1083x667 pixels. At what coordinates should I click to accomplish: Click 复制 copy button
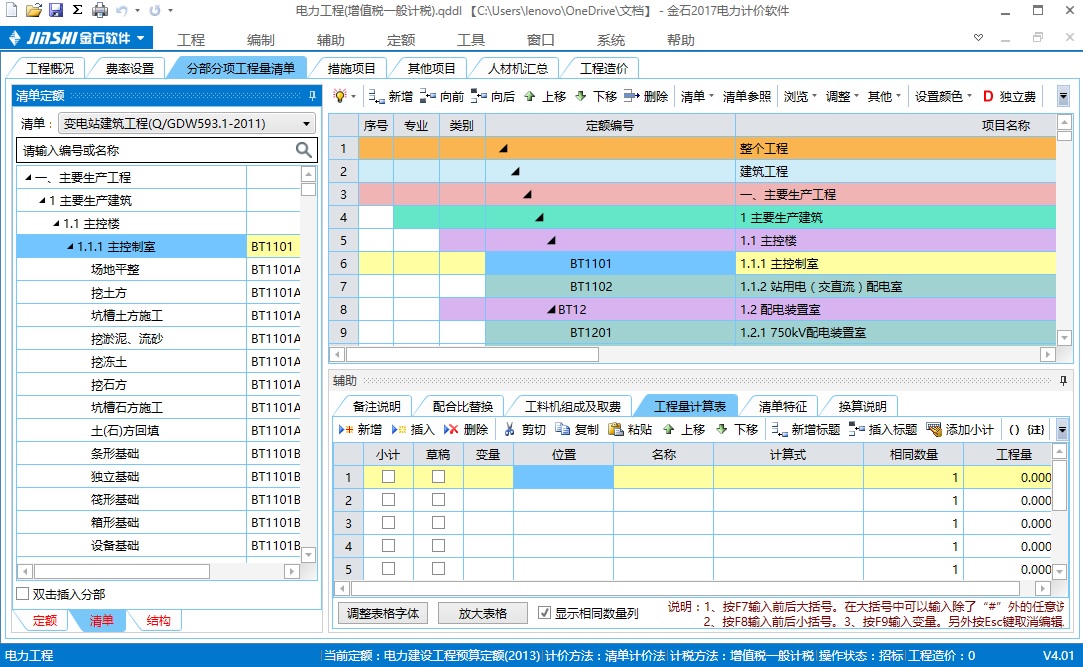577,429
